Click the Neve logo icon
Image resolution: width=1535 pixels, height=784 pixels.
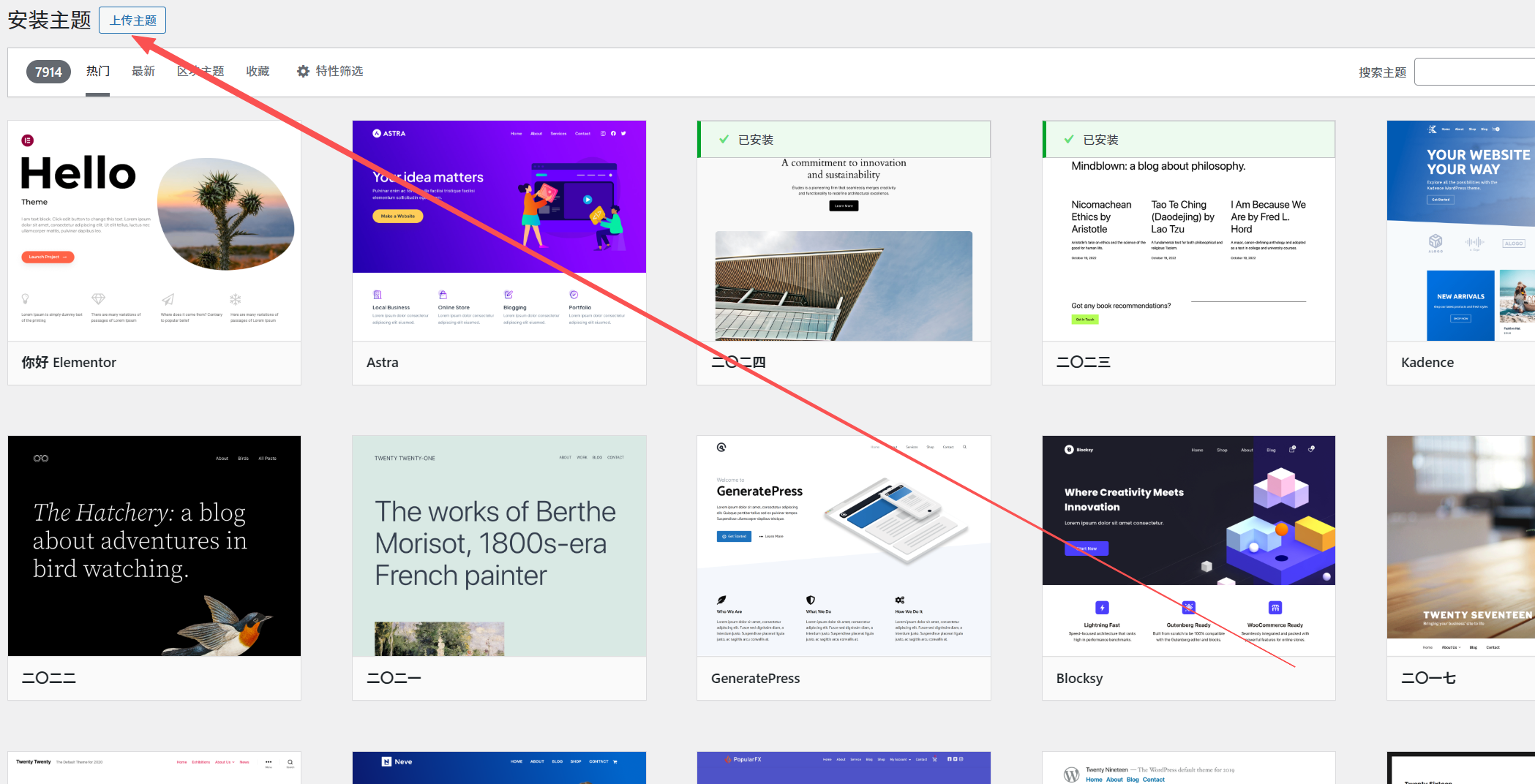click(x=386, y=761)
